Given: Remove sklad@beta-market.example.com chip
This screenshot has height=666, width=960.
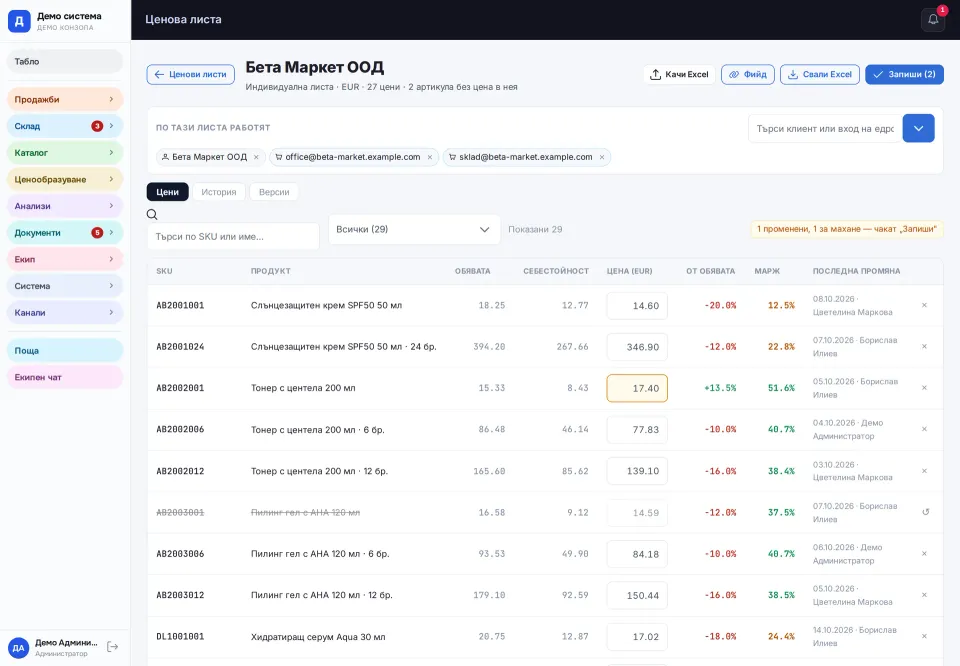Looking at the screenshot, I should tap(602, 157).
